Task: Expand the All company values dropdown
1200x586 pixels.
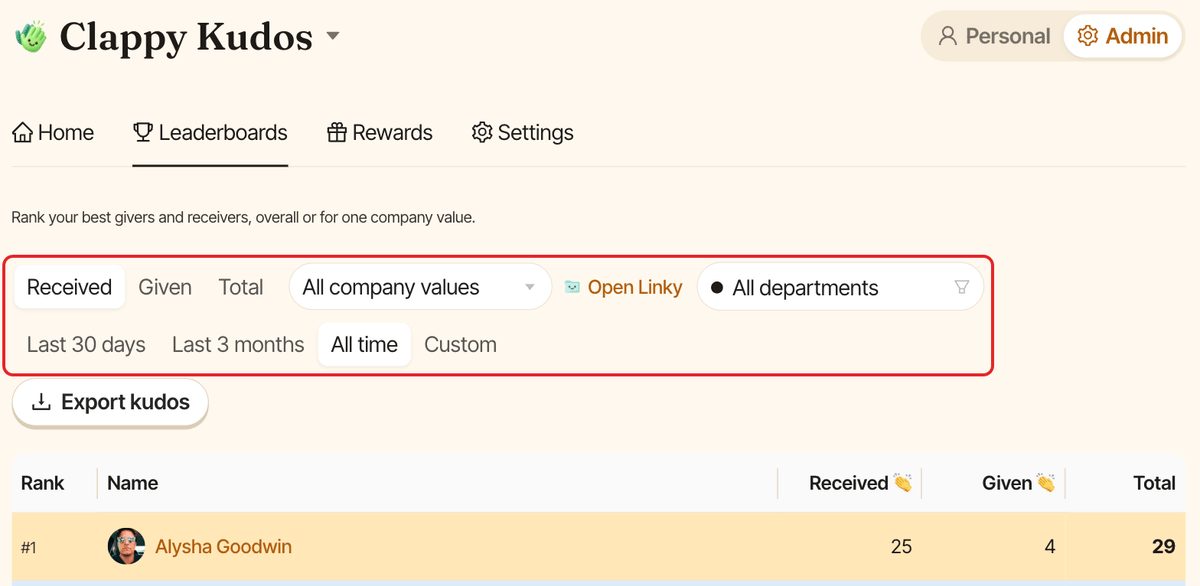Action: pyautogui.click(x=420, y=287)
